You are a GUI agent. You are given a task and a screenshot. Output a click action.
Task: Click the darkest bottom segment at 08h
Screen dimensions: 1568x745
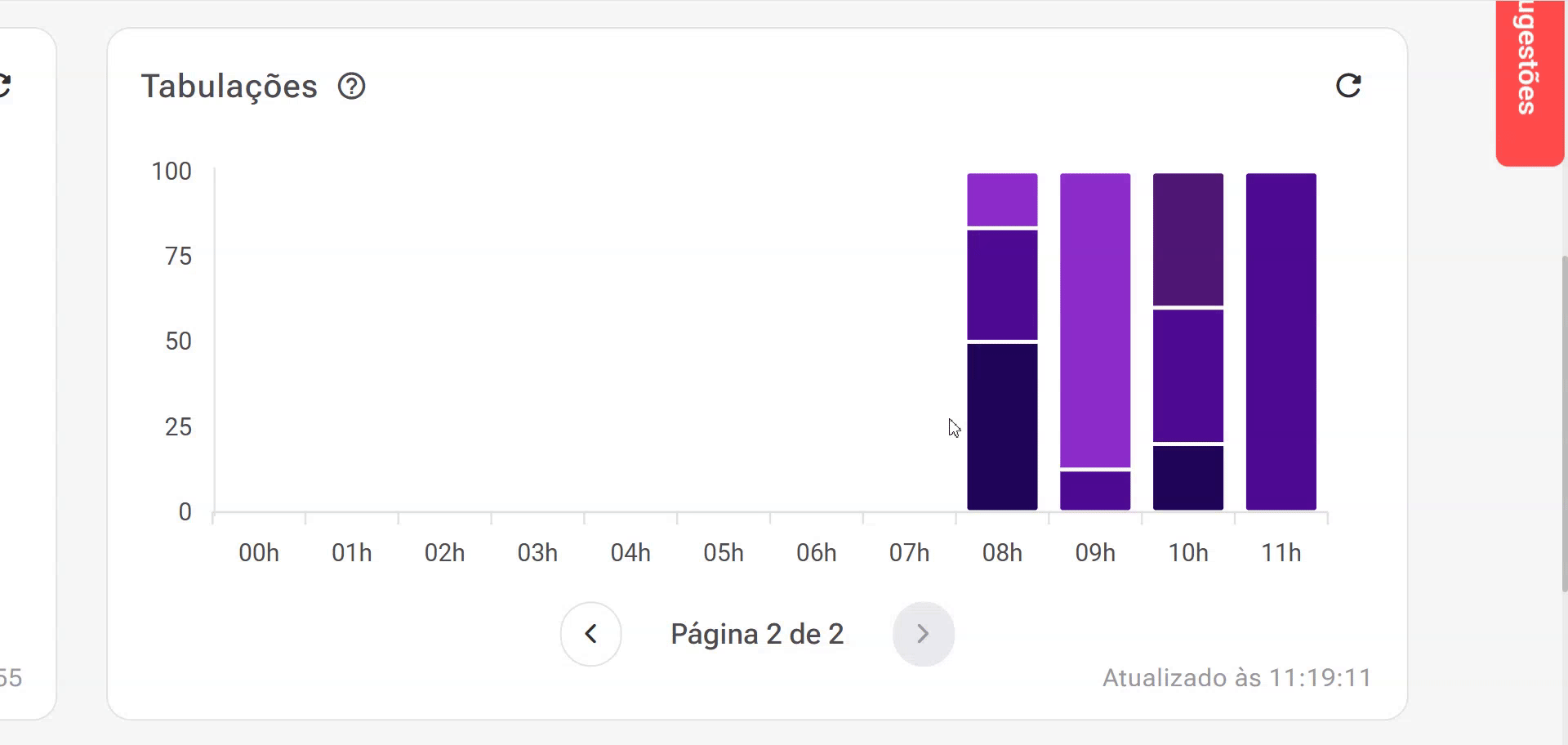pyautogui.click(x=1002, y=426)
